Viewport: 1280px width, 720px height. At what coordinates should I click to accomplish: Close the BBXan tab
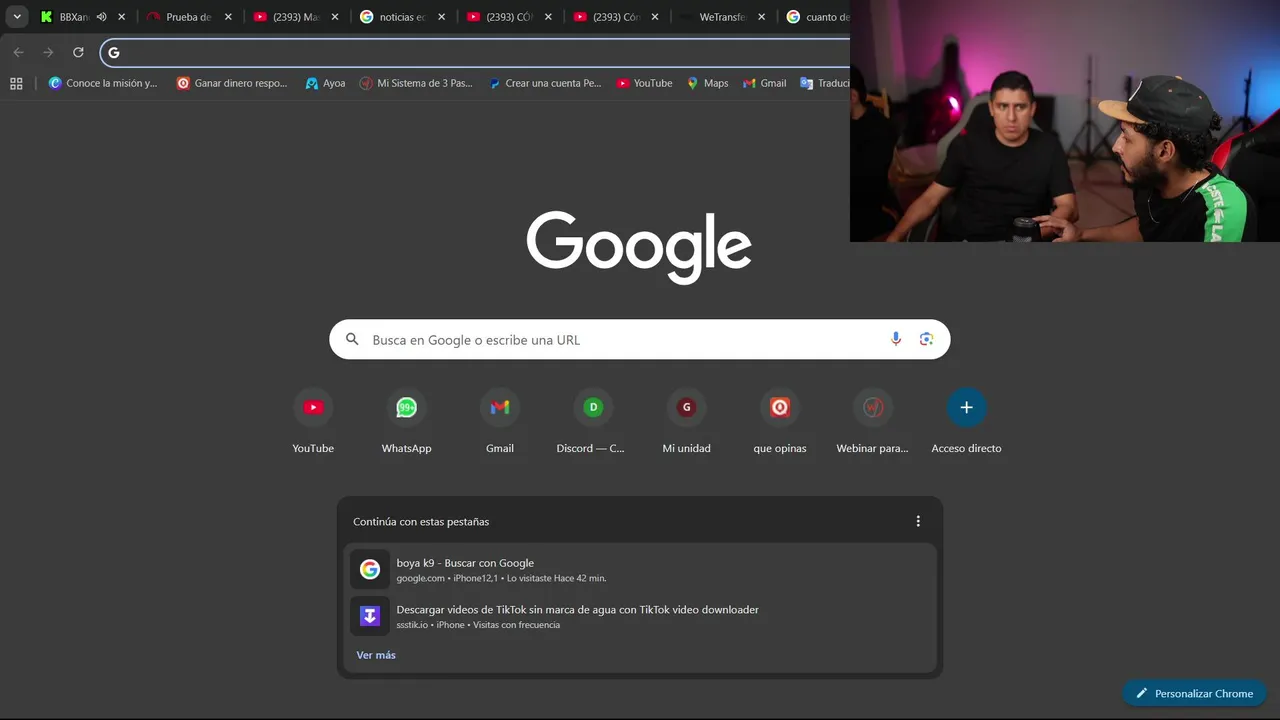point(122,17)
